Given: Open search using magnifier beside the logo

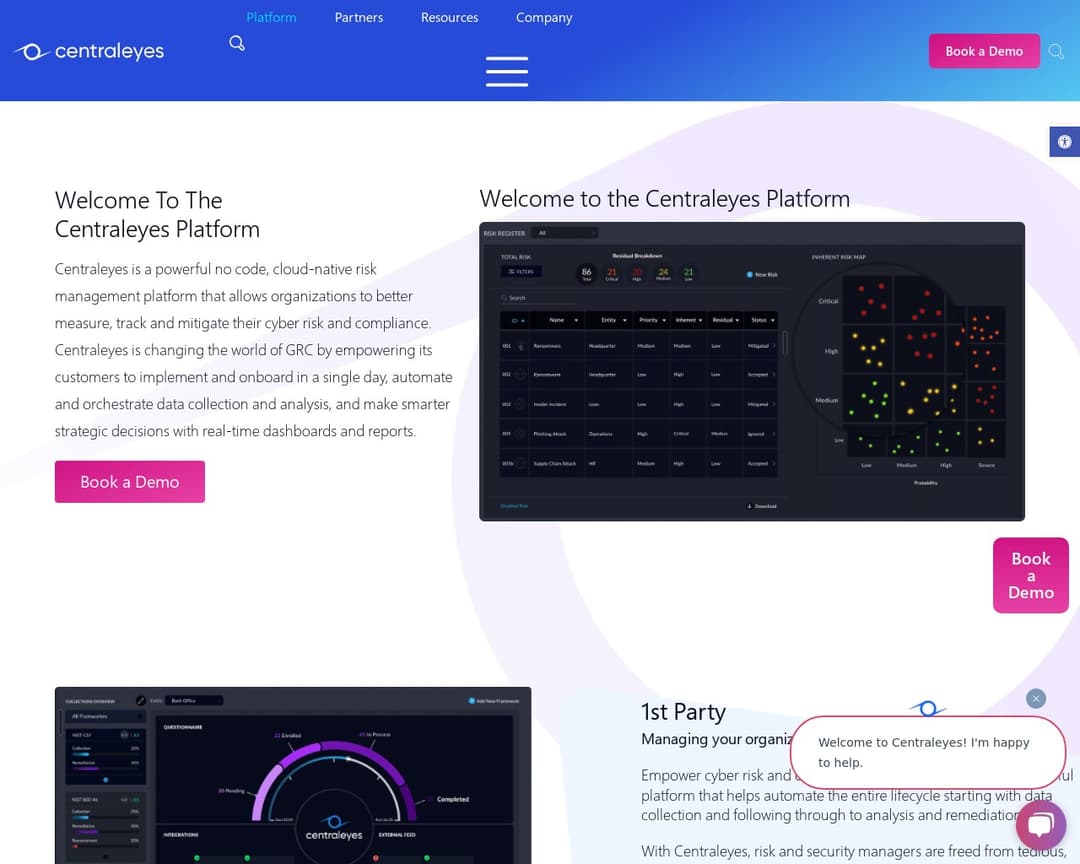Looking at the screenshot, I should pos(237,43).
